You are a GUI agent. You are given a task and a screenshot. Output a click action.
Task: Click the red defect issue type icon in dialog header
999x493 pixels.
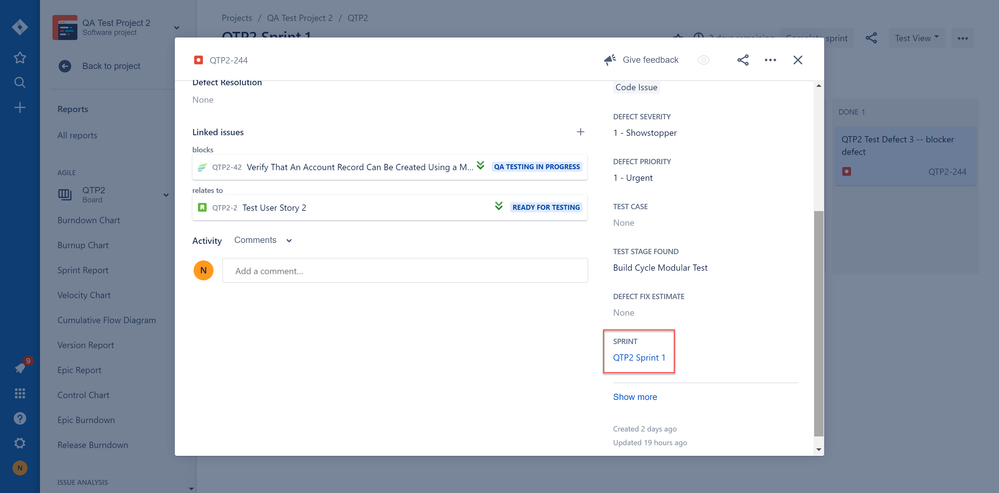(x=198, y=60)
